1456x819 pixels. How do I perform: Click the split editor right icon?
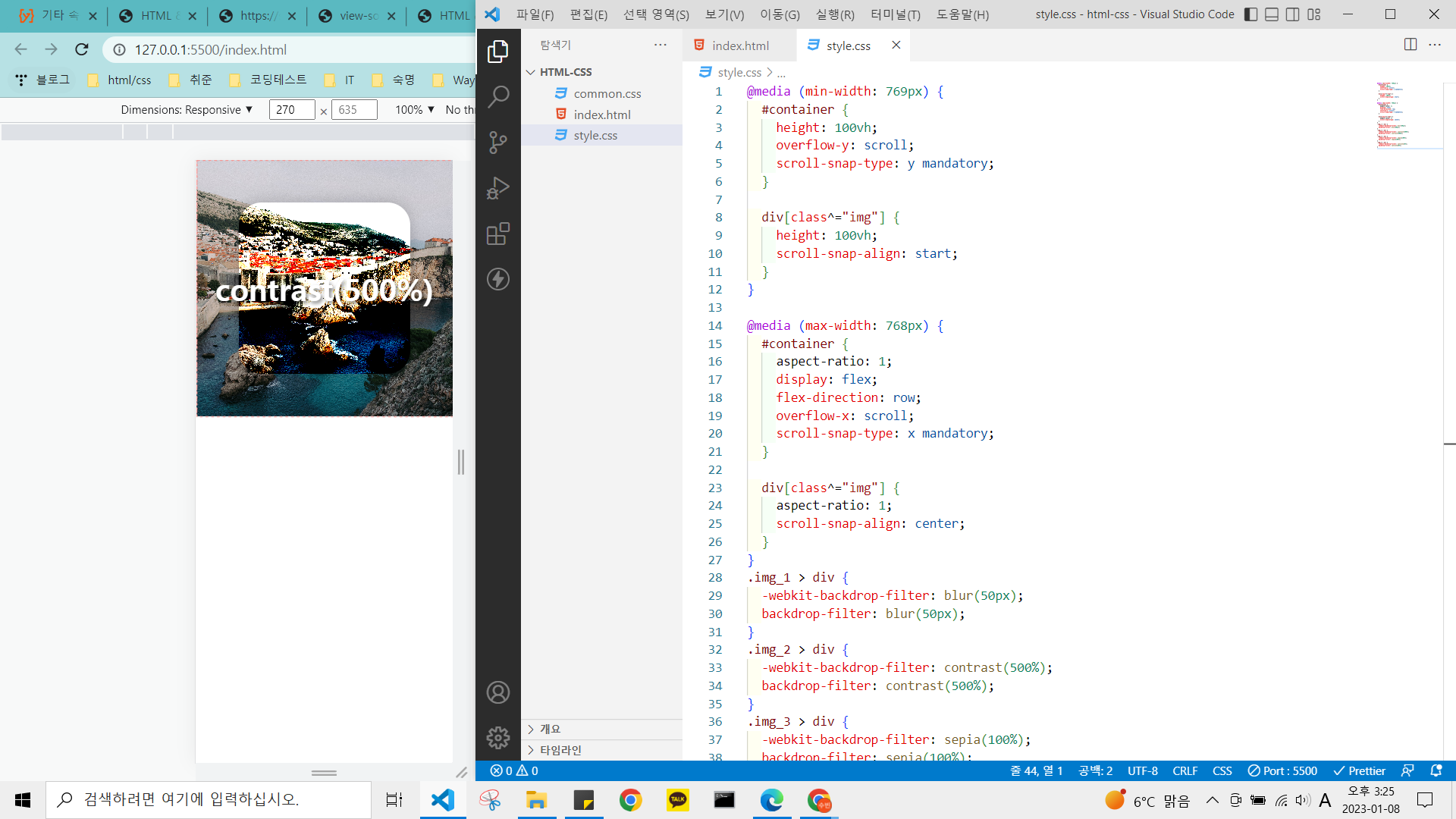pyautogui.click(x=1410, y=45)
